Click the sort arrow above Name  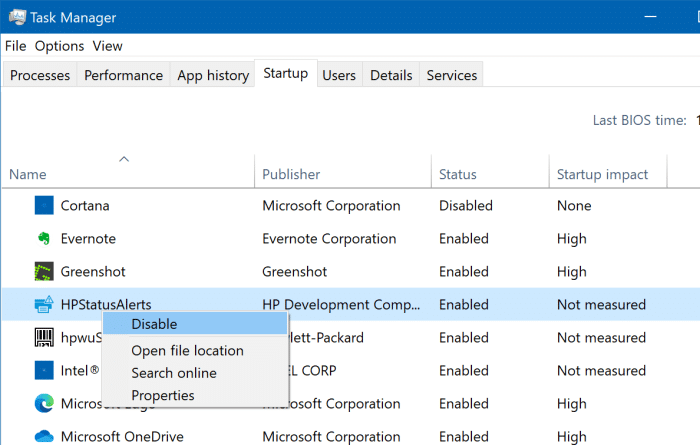(x=124, y=159)
